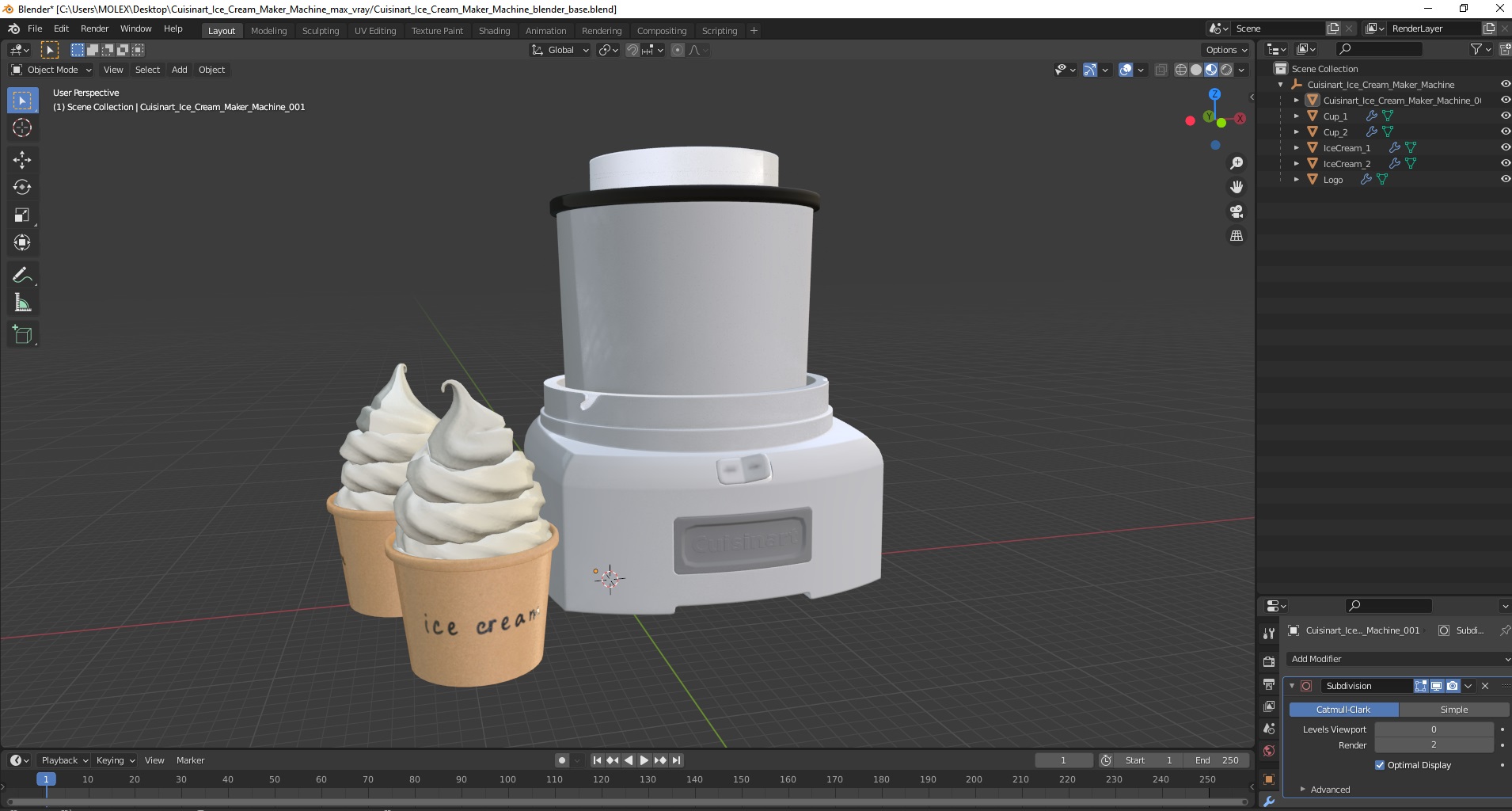Switch to the UV Editing workspace tab
Viewport: 1512px width, 811px height.
click(x=375, y=31)
